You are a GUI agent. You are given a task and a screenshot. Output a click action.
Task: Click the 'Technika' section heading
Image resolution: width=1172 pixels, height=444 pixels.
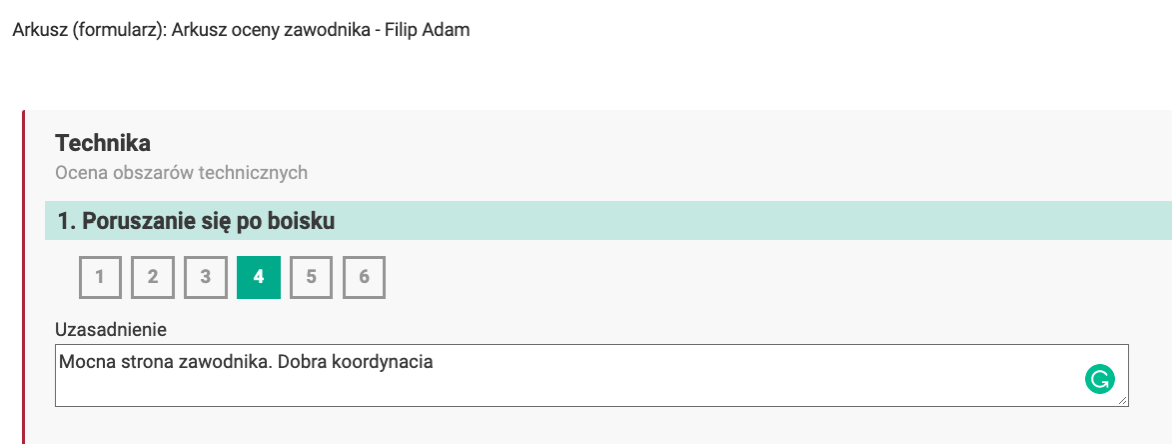tap(103, 143)
